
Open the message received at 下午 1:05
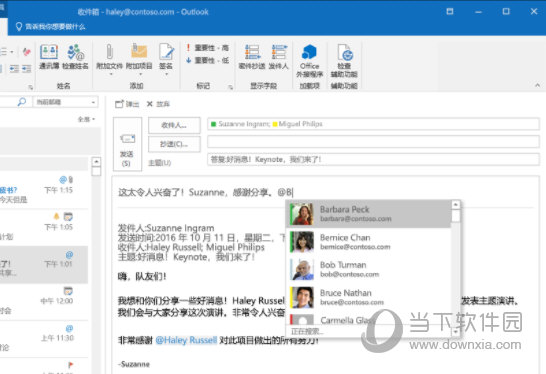pos(44,227)
